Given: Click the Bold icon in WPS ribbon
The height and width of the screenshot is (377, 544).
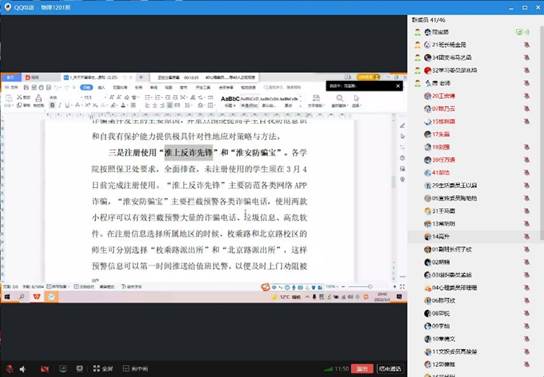Looking at the screenshot, I should pyautogui.click(x=52, y=105).
